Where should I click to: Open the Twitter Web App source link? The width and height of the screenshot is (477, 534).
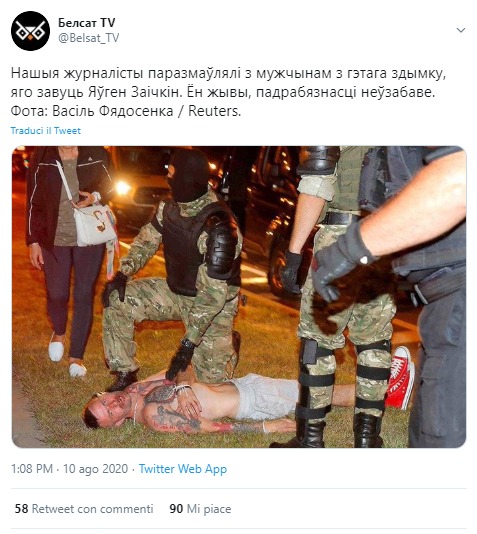tap(182, 469)
